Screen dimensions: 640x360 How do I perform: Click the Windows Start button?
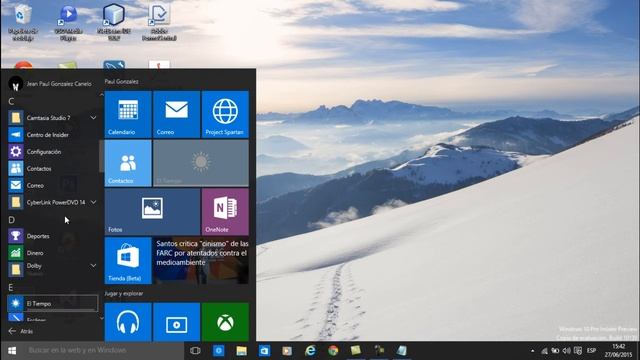coord(12,351)
